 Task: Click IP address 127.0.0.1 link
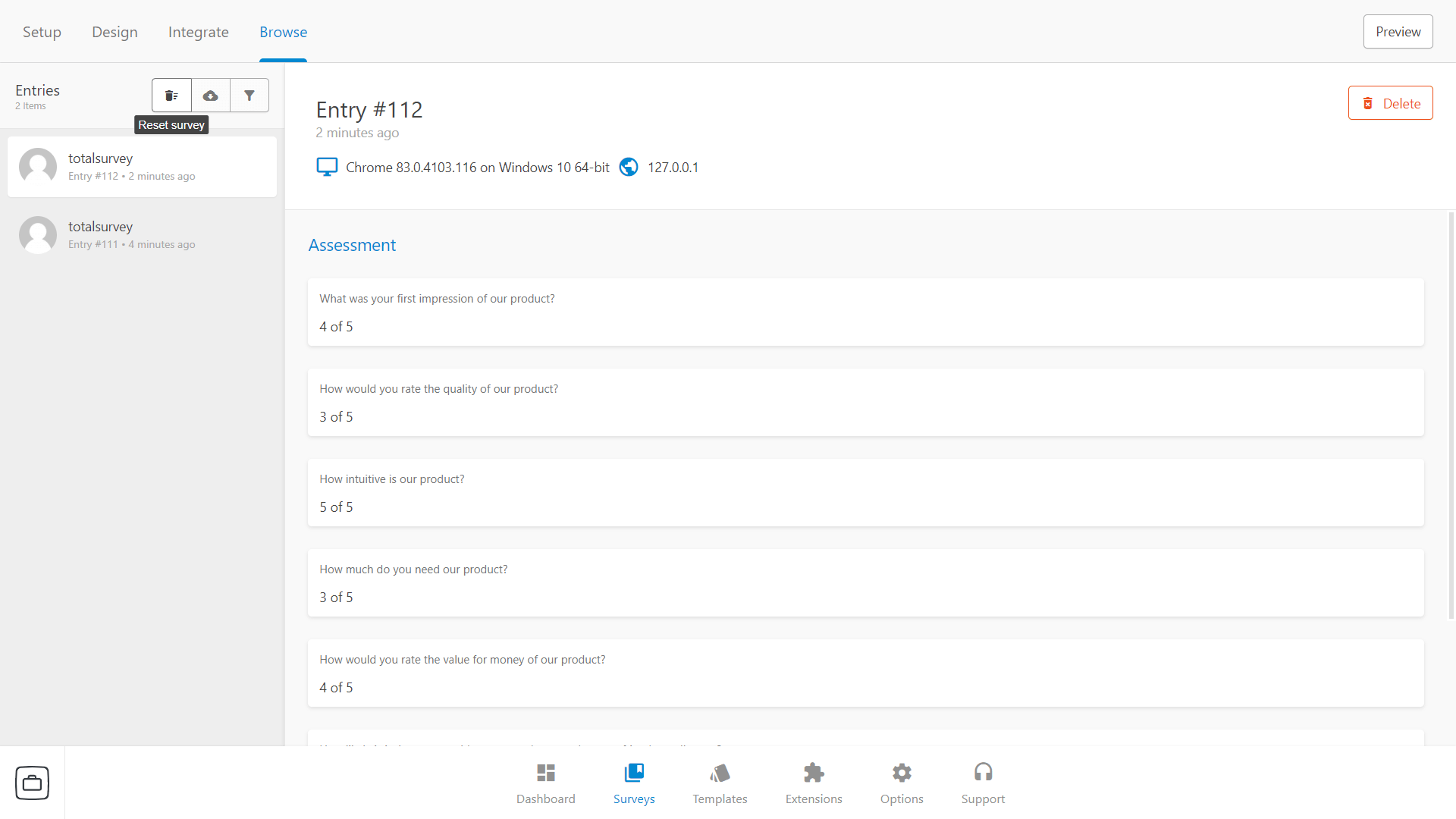click(672, 167)
